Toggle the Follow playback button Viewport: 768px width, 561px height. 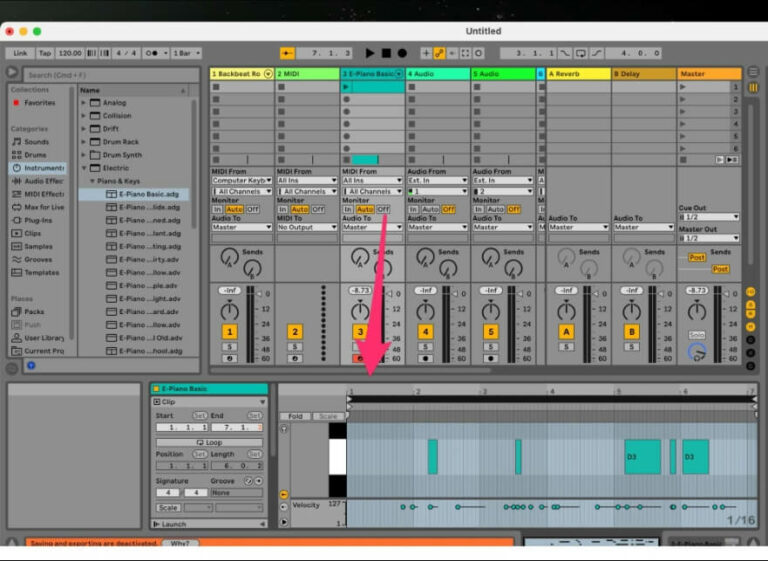click(x=288, y=53)
